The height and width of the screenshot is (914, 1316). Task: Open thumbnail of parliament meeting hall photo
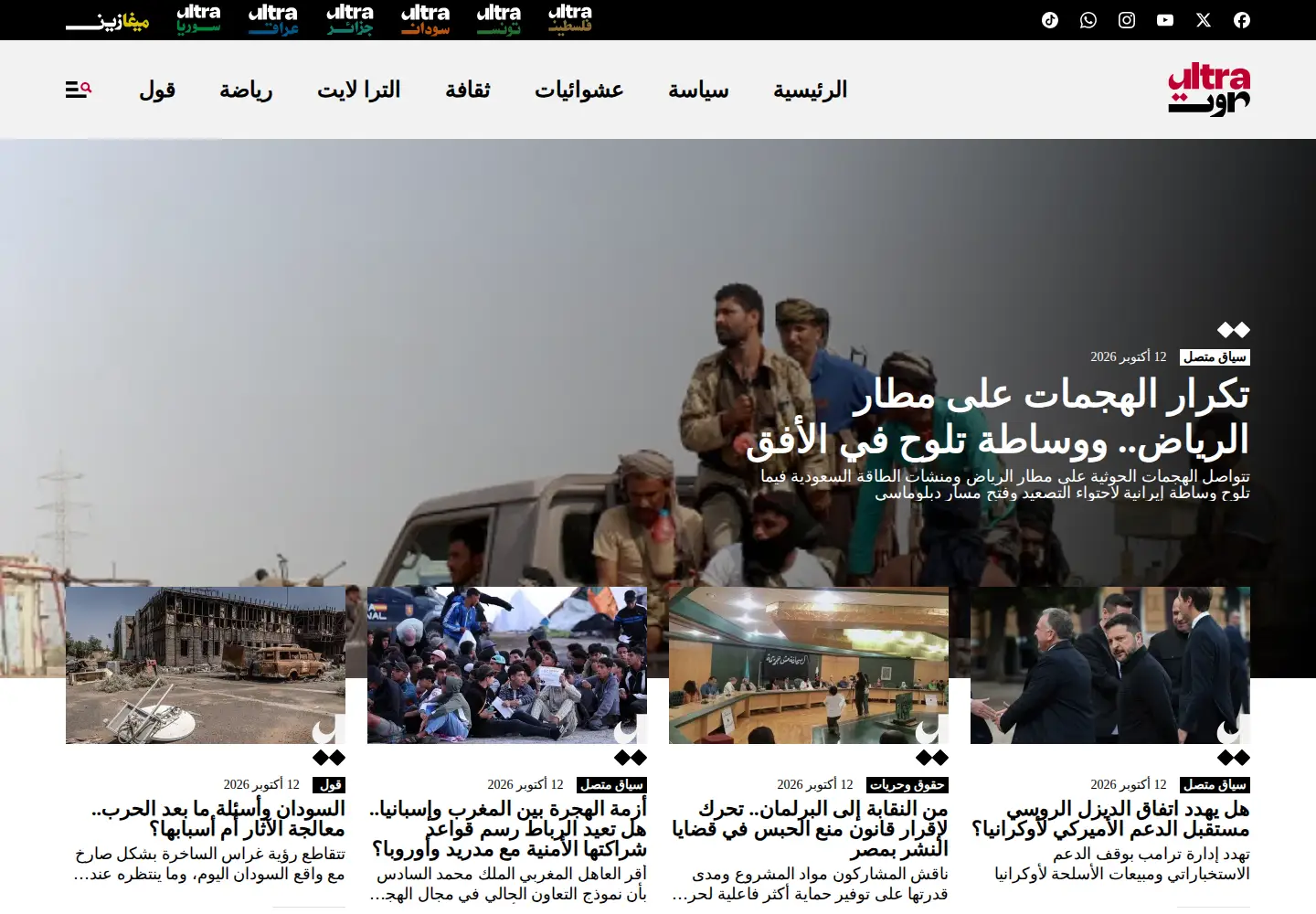pyautogui.click(x=809, y=665)
